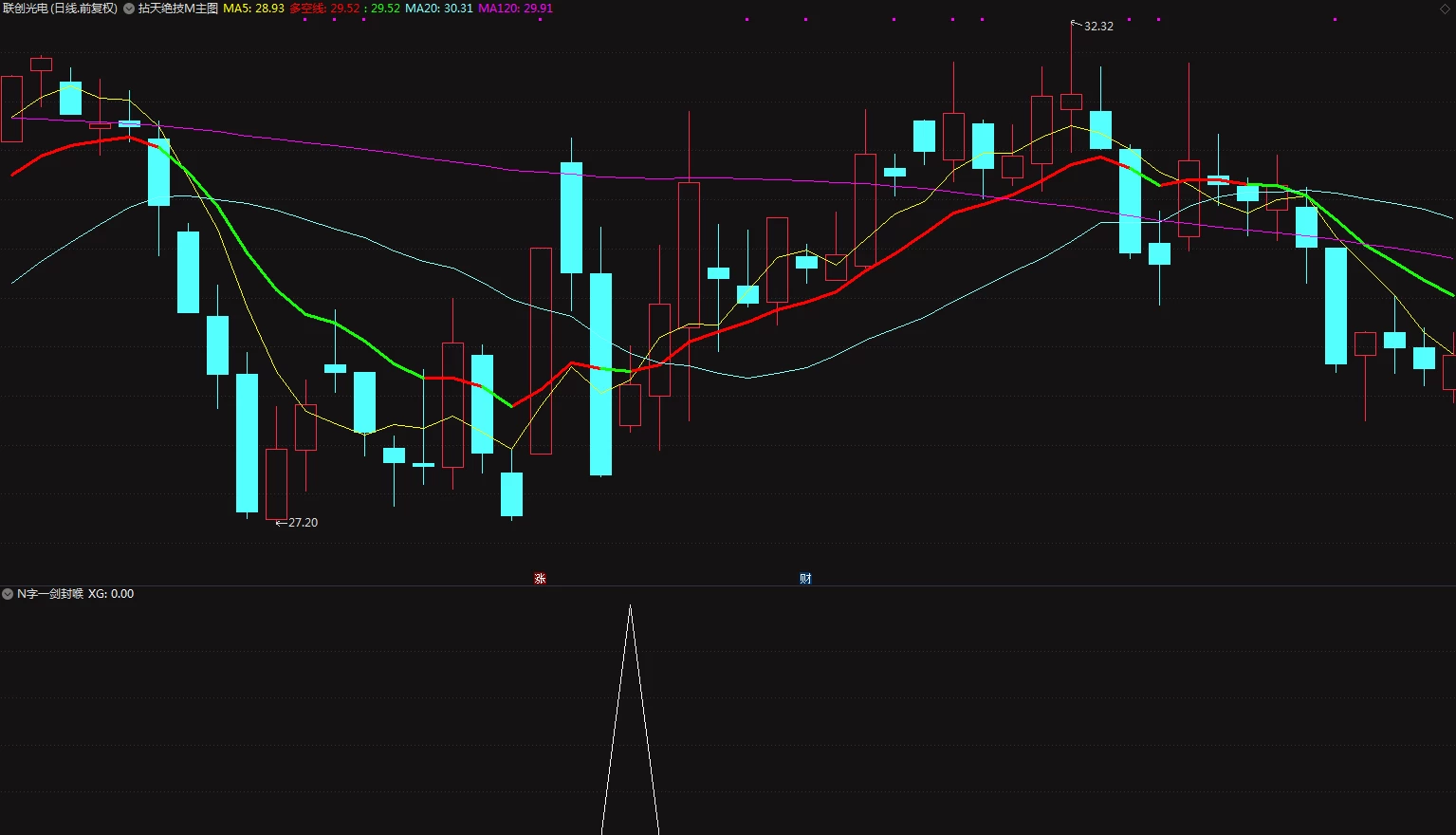Select the 联创光电 (日线.前复权) title
The image size is (1456, 835).
[x=61, y=9]
